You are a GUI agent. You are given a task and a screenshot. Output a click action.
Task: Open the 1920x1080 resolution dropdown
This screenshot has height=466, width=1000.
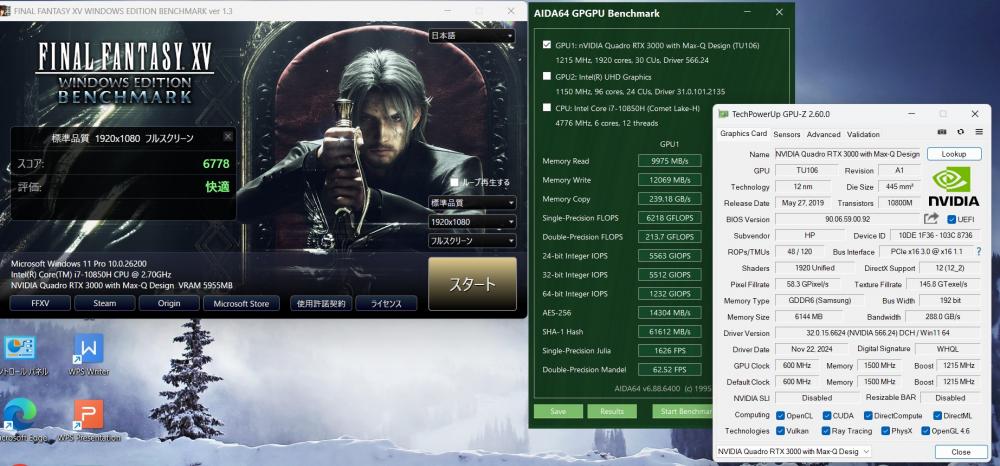tap(472, 222)
